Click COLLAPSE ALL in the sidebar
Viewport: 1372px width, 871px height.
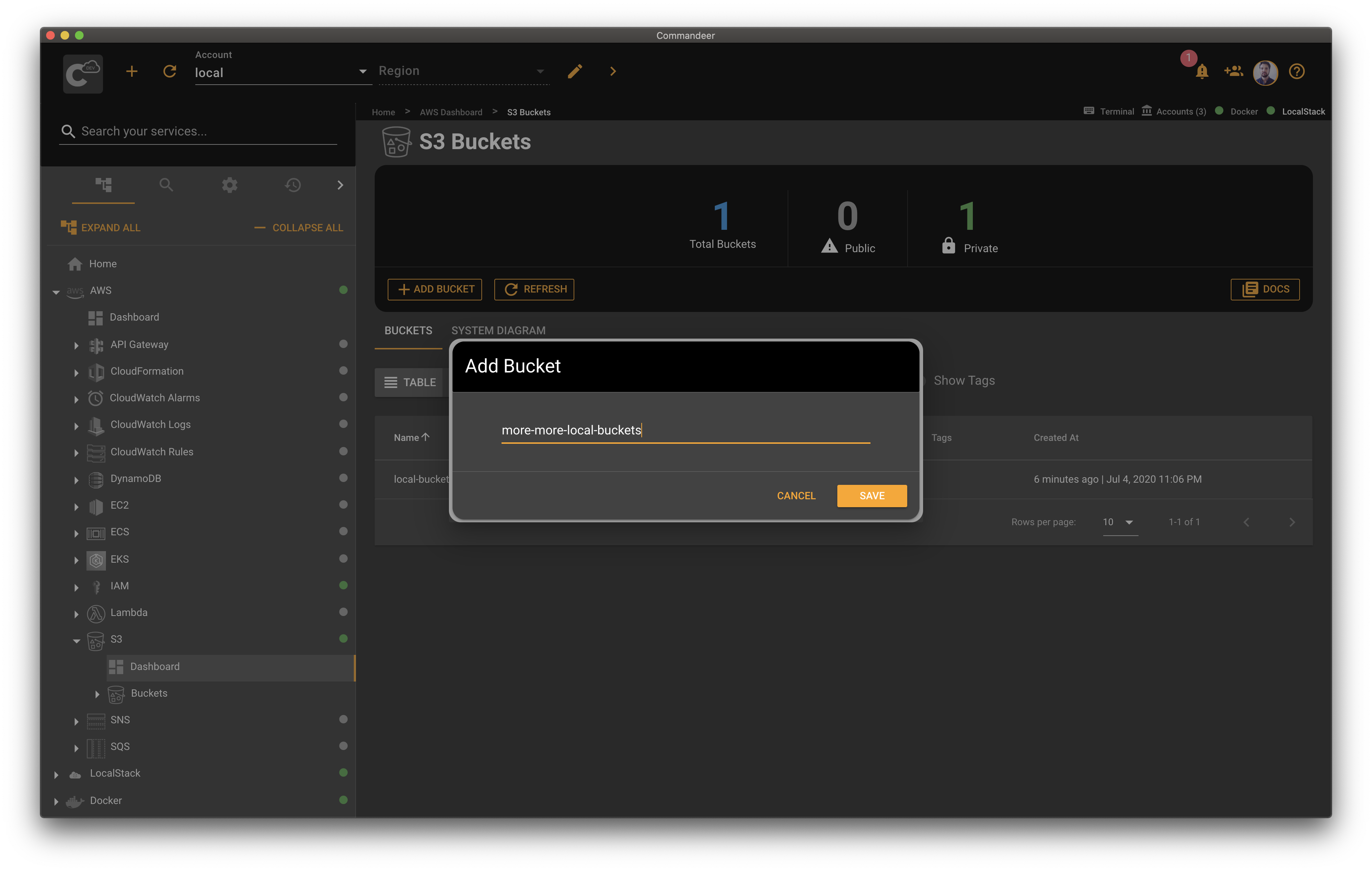299,227
